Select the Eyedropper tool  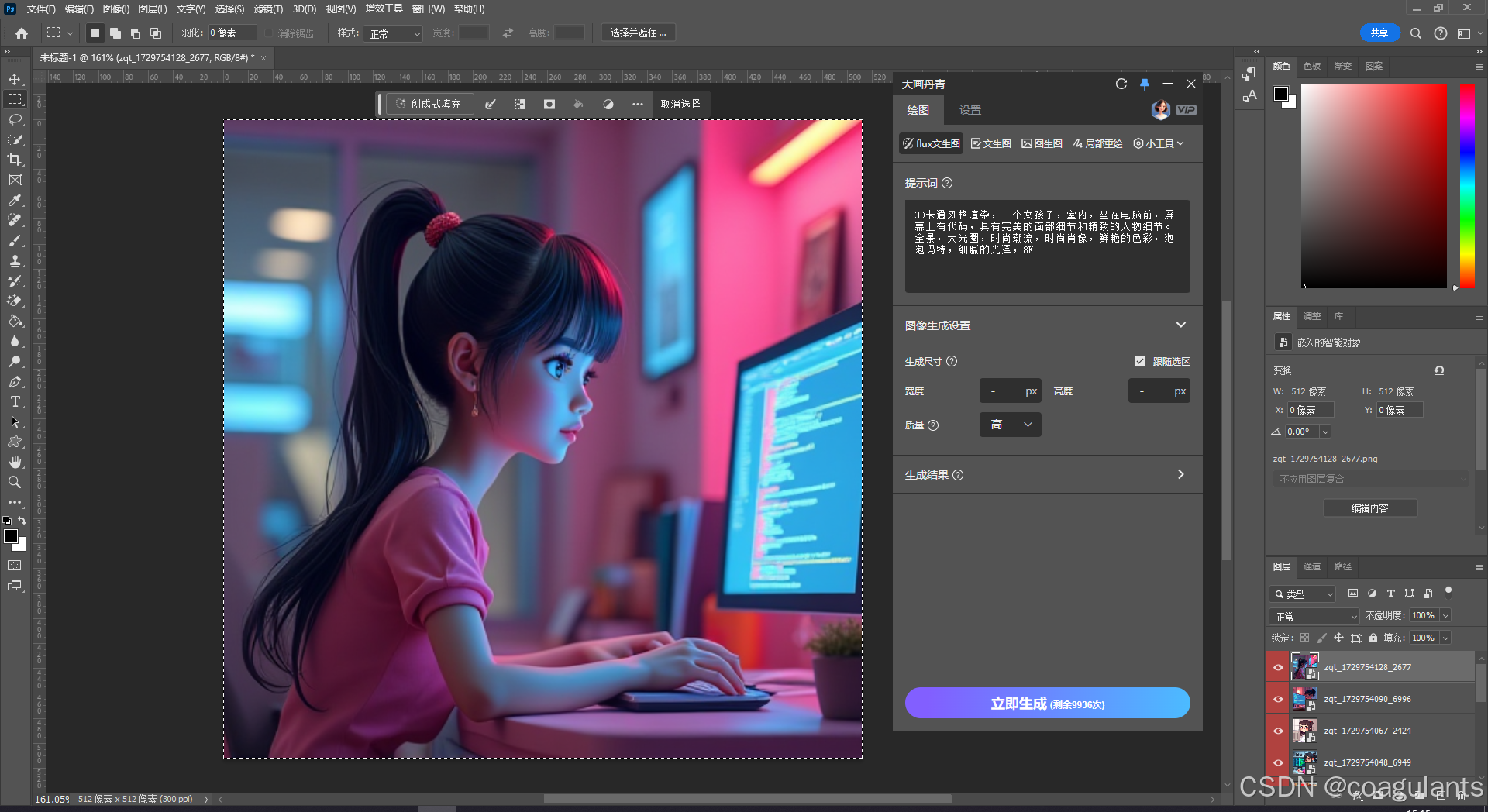tap(15, 200)
